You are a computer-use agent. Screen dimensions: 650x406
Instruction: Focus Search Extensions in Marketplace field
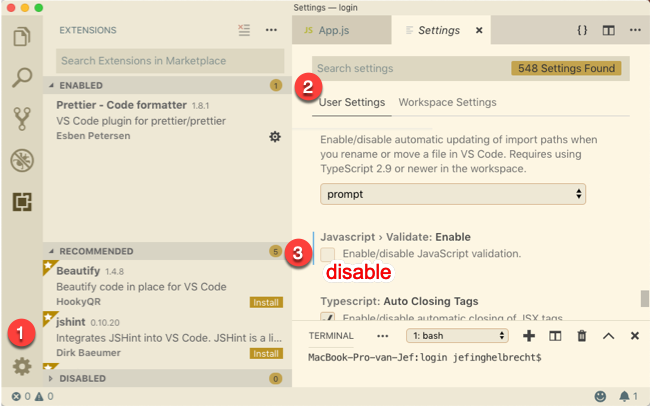(x=170, y=61)
